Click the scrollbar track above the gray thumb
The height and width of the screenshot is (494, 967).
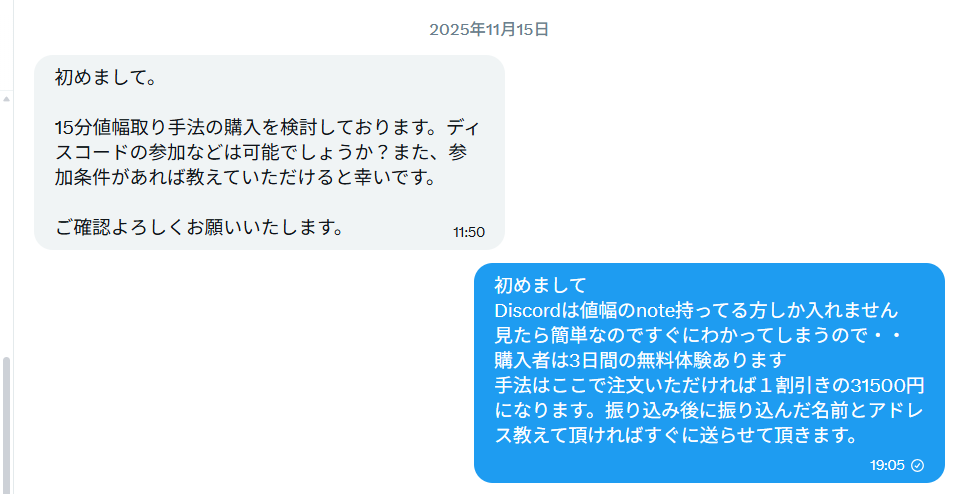tap(6, 228)
